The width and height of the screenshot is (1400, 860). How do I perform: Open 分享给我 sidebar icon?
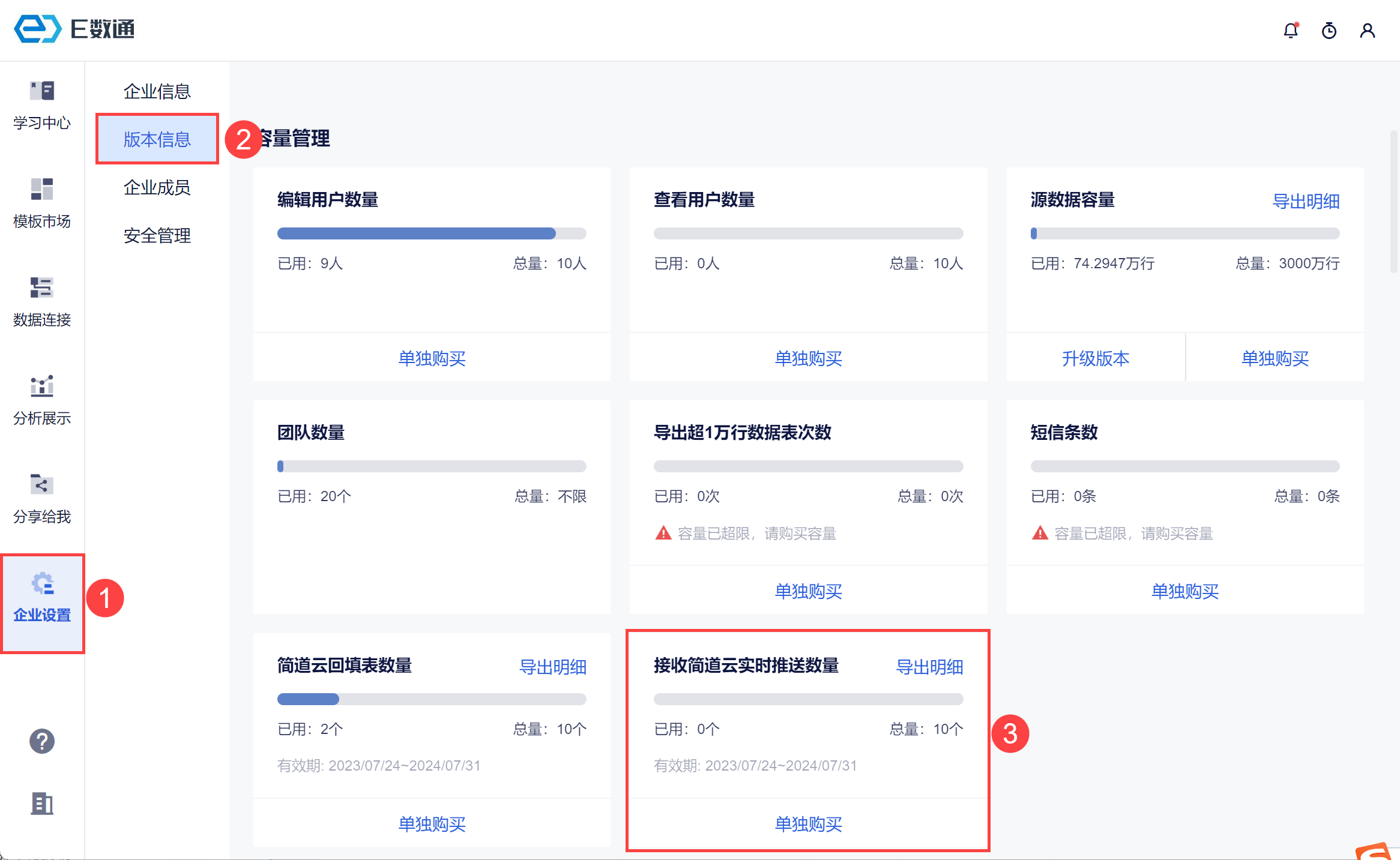[42, 499]
